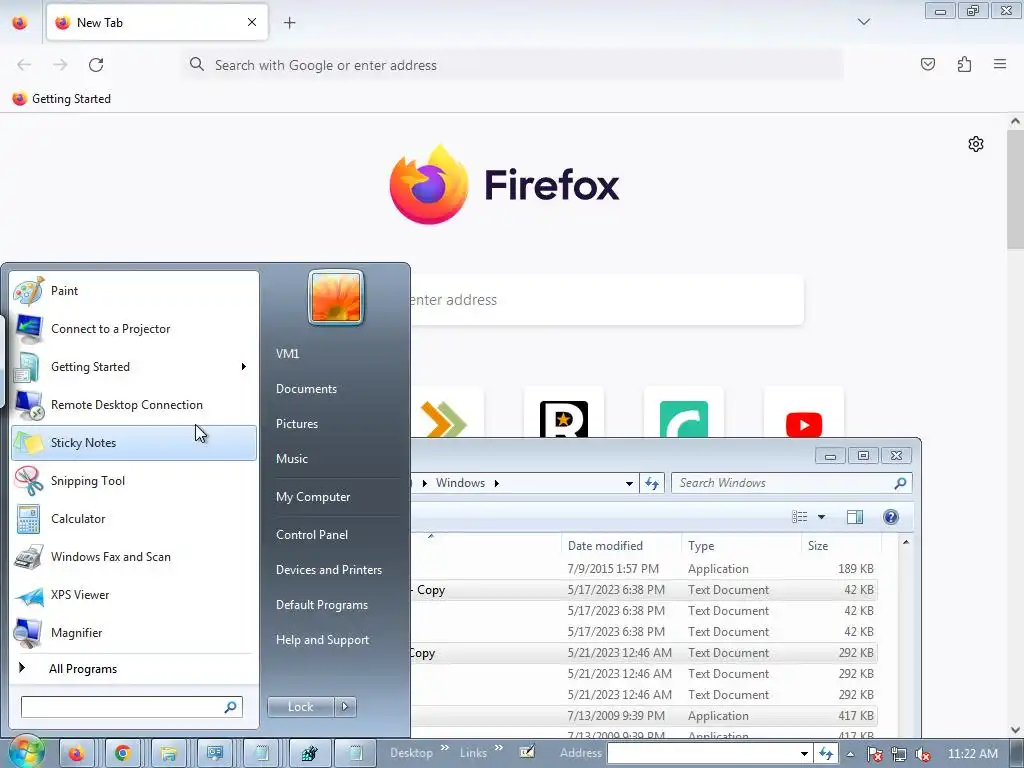The width and height of the screenshot is (1024, 768).
Task: Click the Lock button
Action: pyautogui.click(x=300, y=707)
